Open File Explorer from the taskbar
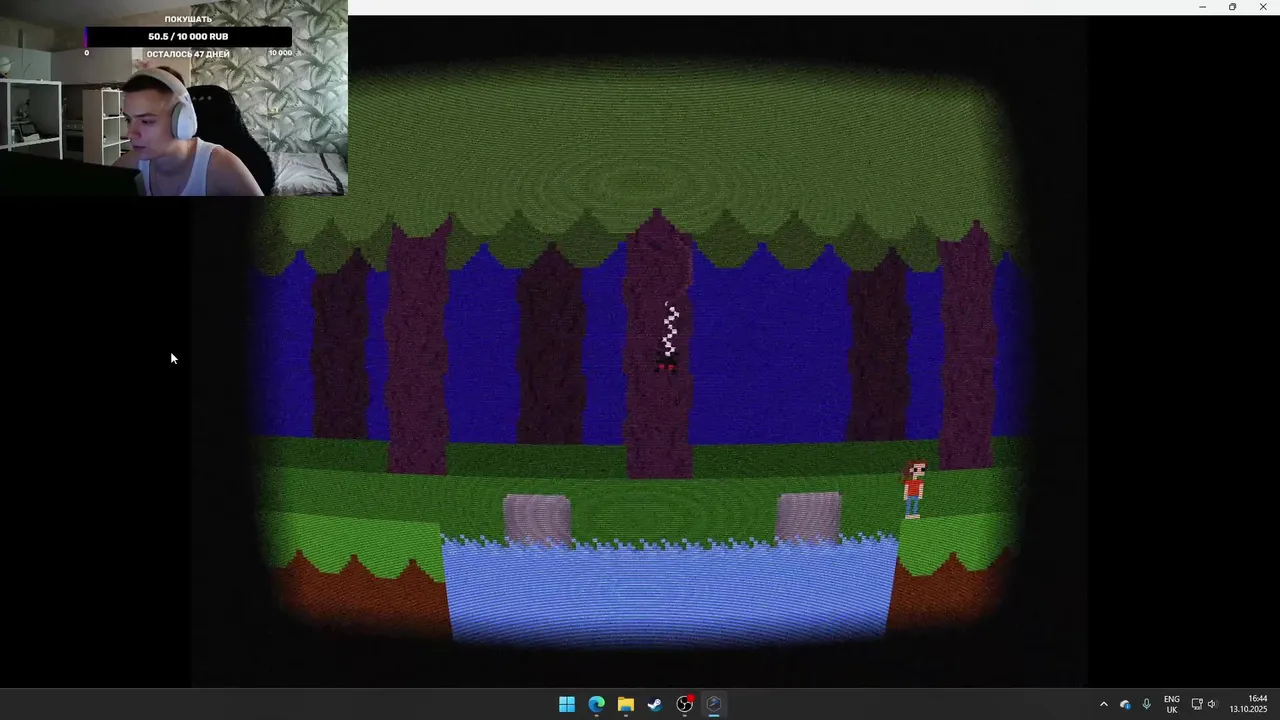This screenshot has height=720, width=1280. coord(625,704)
